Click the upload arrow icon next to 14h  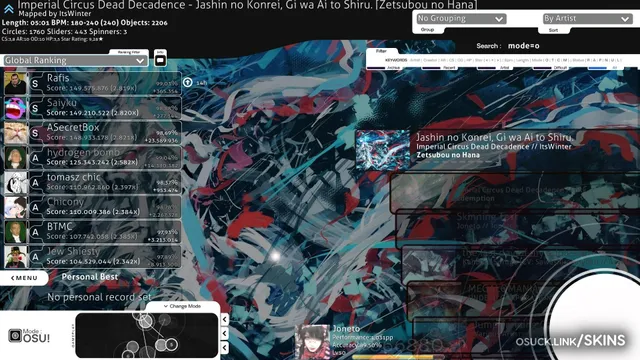(x=187, y=82)
